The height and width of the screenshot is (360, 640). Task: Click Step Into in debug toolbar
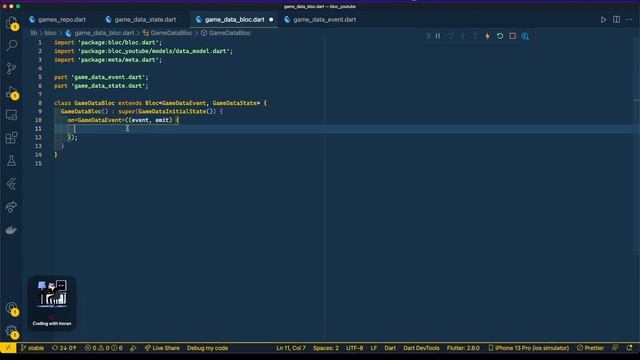462,36
